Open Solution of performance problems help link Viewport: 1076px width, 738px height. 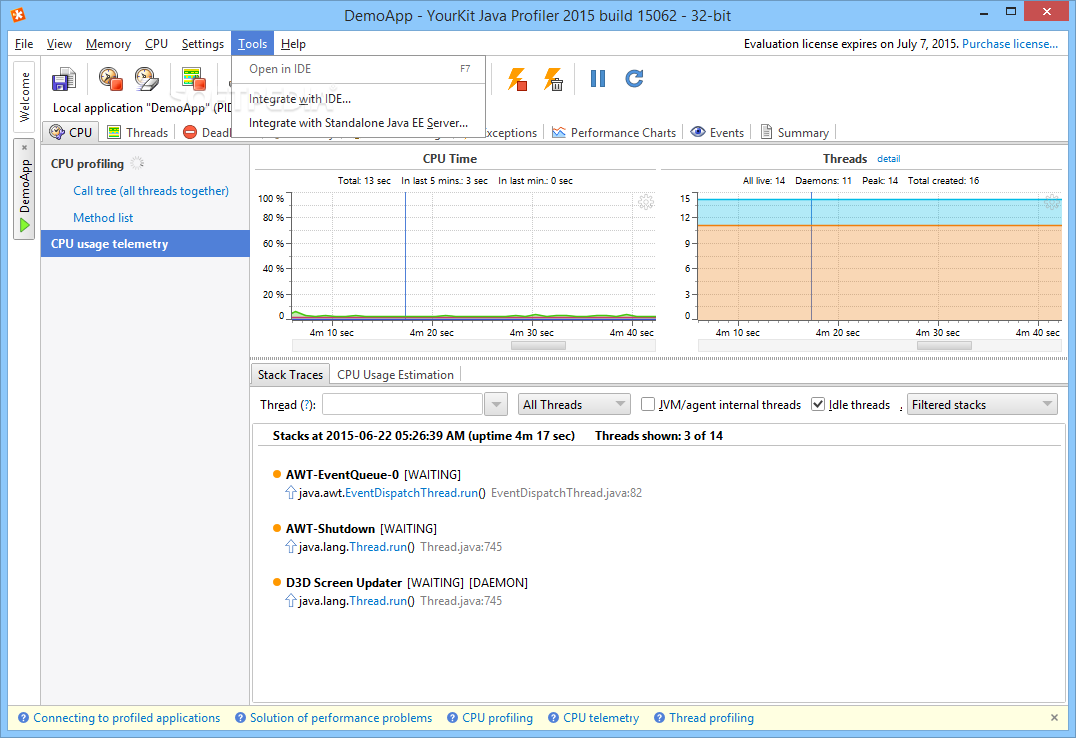click(x=341, y=717)
